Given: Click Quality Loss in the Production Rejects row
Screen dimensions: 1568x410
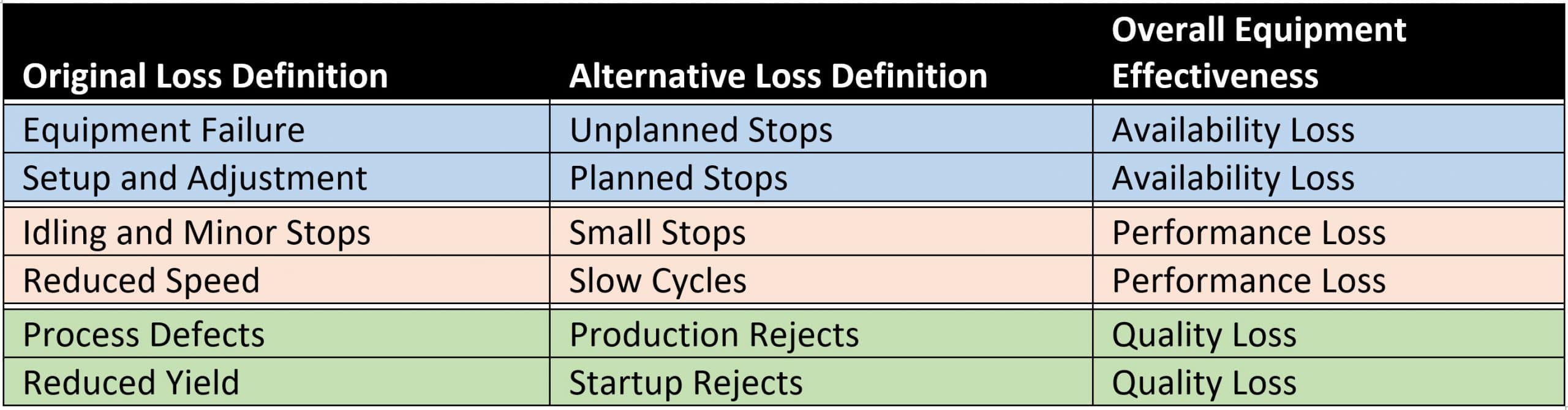Looking at the screenshot, I should pos(1204,335).
